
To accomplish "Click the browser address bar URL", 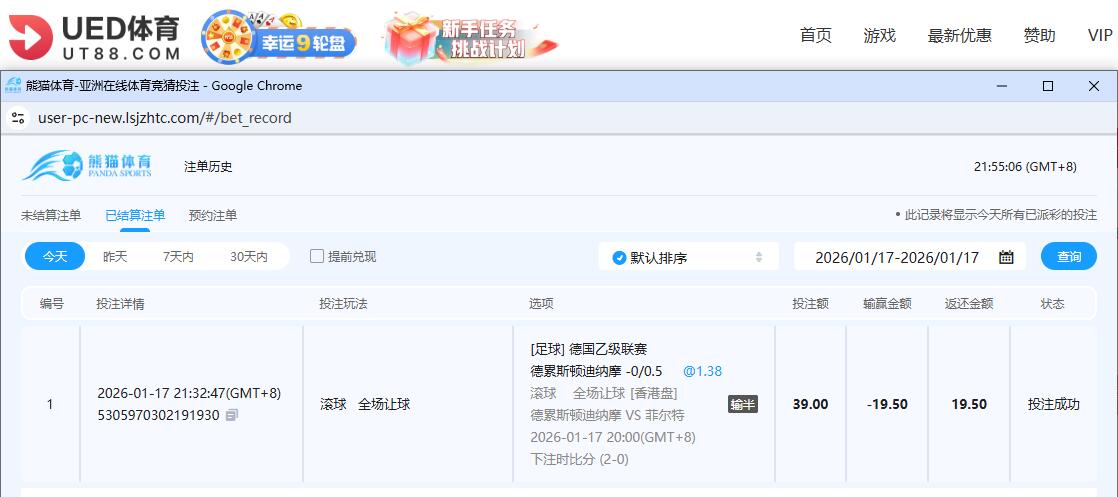I will pyautogui.click(x=165, y=118).
